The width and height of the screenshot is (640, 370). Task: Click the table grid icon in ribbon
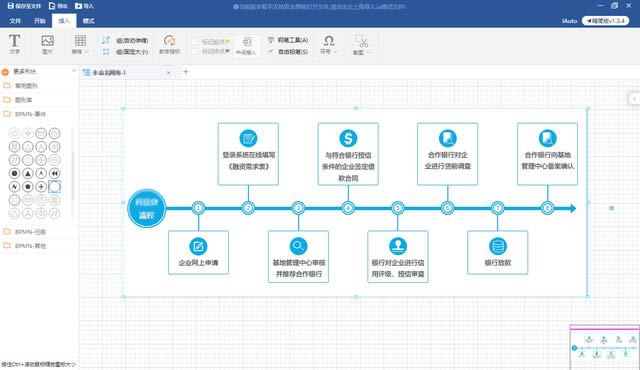tap(80, 40)
